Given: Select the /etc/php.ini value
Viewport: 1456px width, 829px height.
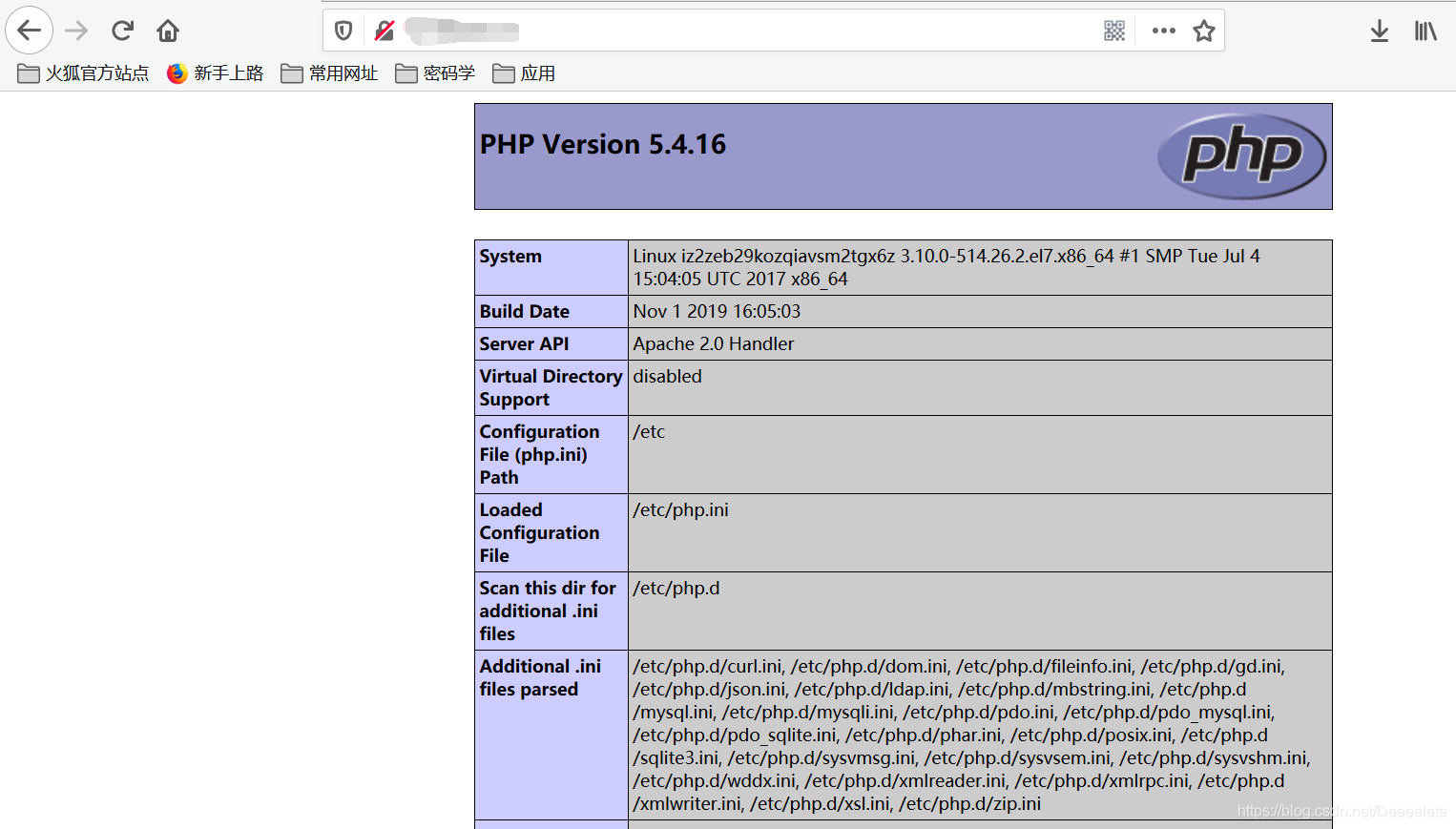Looking at the screenshot, I should click(x=680, y=509).
